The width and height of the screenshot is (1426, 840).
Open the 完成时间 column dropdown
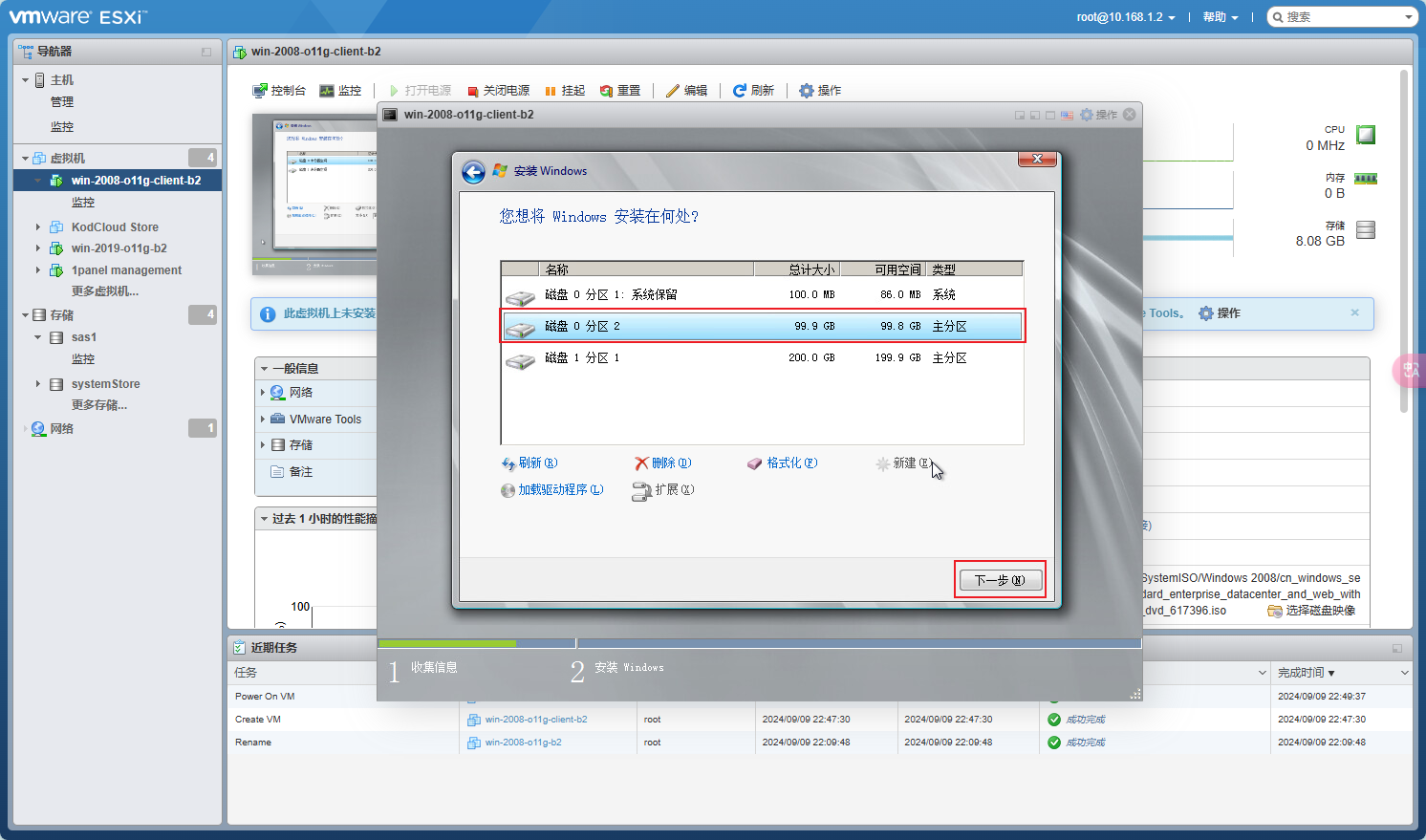1404,673
